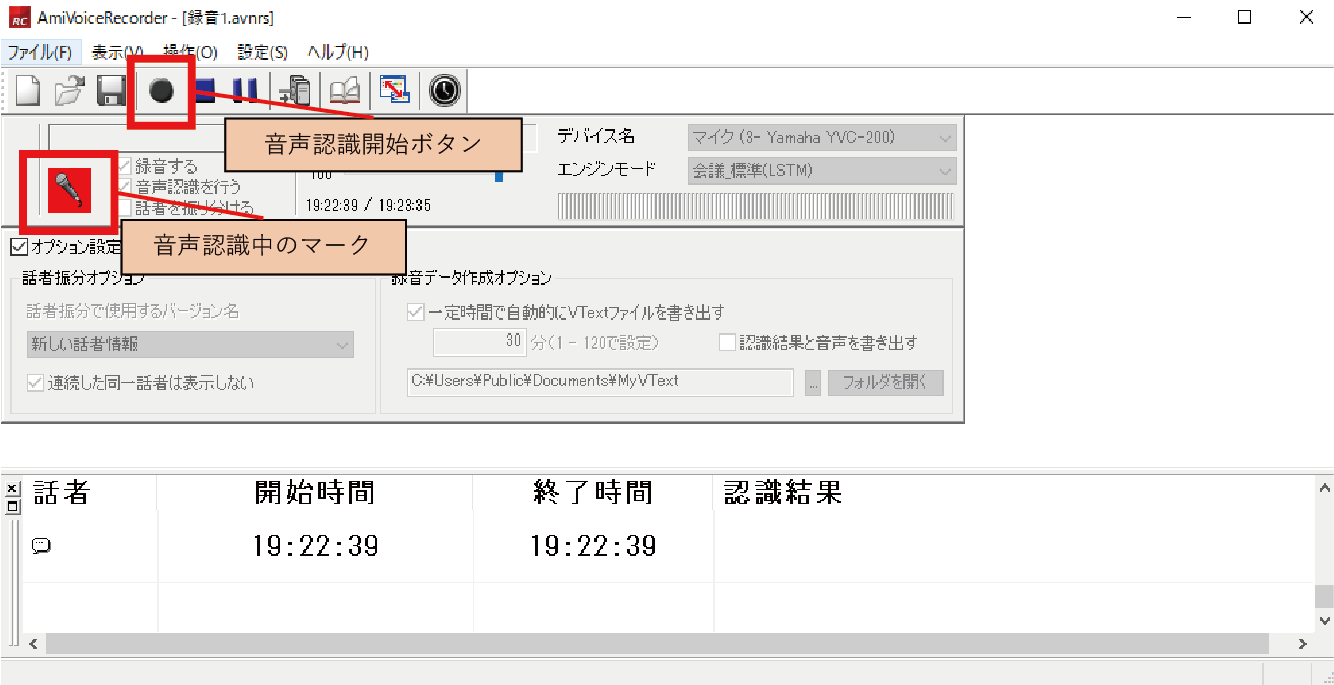Open the デバイス名 microphone dropdown

click(x=822, y=137)
